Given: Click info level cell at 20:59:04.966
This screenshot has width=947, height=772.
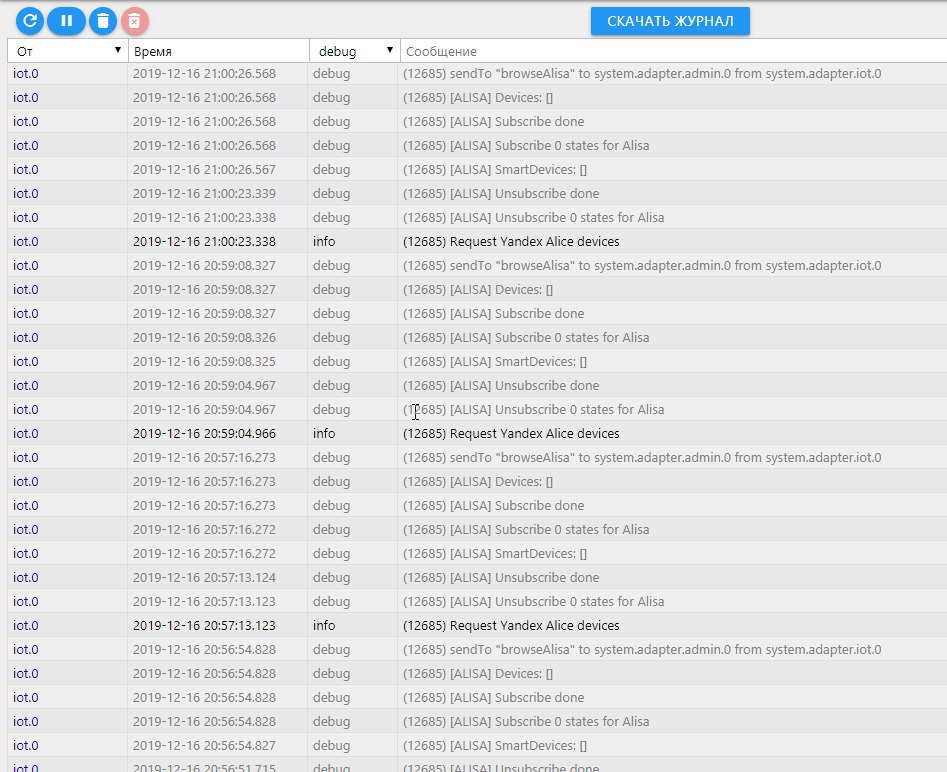Looking at the screenshot, I should (x=324, y=434).
